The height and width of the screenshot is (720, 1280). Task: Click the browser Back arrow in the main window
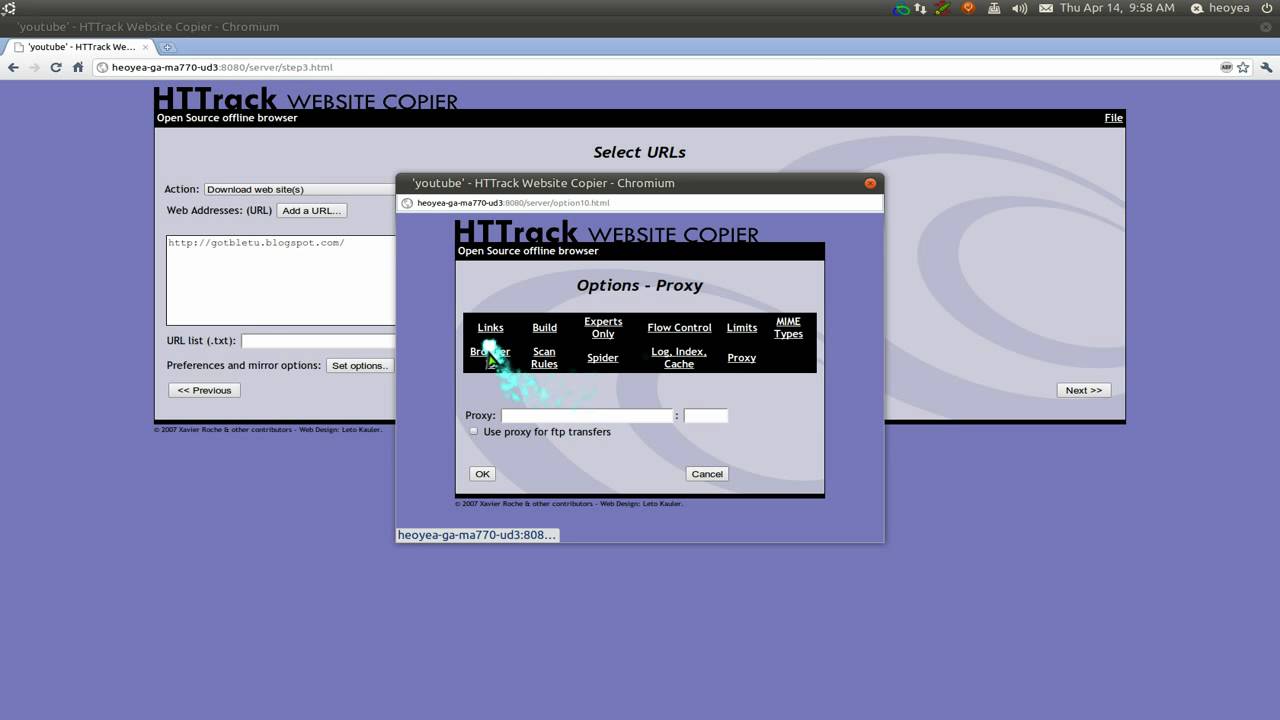tap(13, 67)
